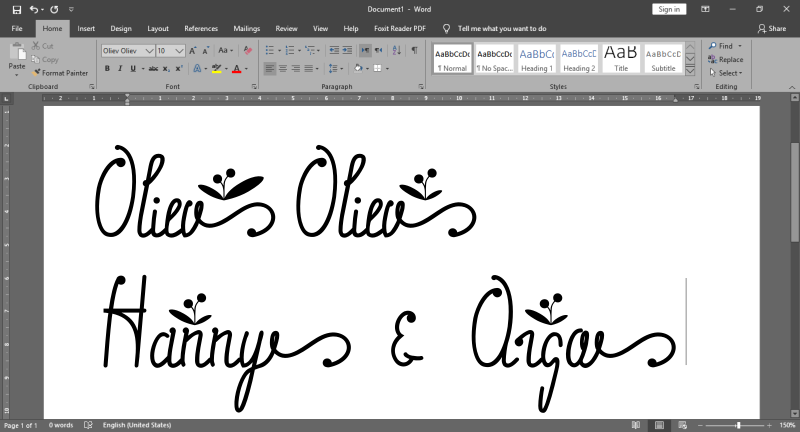This screenshot has height=432, width=800.
Task: Click the Save icon in the title bar
Action: click(x=16, y=9)
